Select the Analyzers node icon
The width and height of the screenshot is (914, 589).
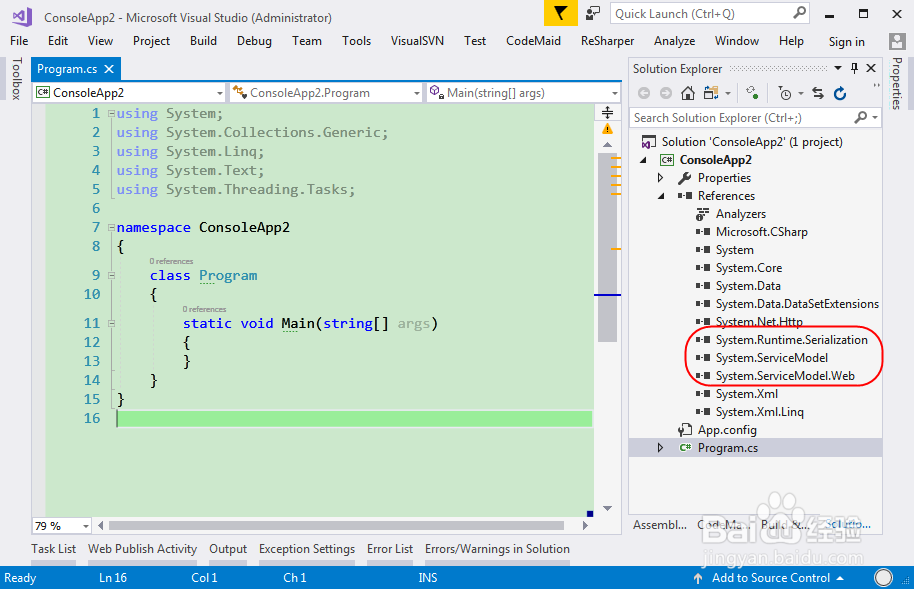(x=702, y=214)
